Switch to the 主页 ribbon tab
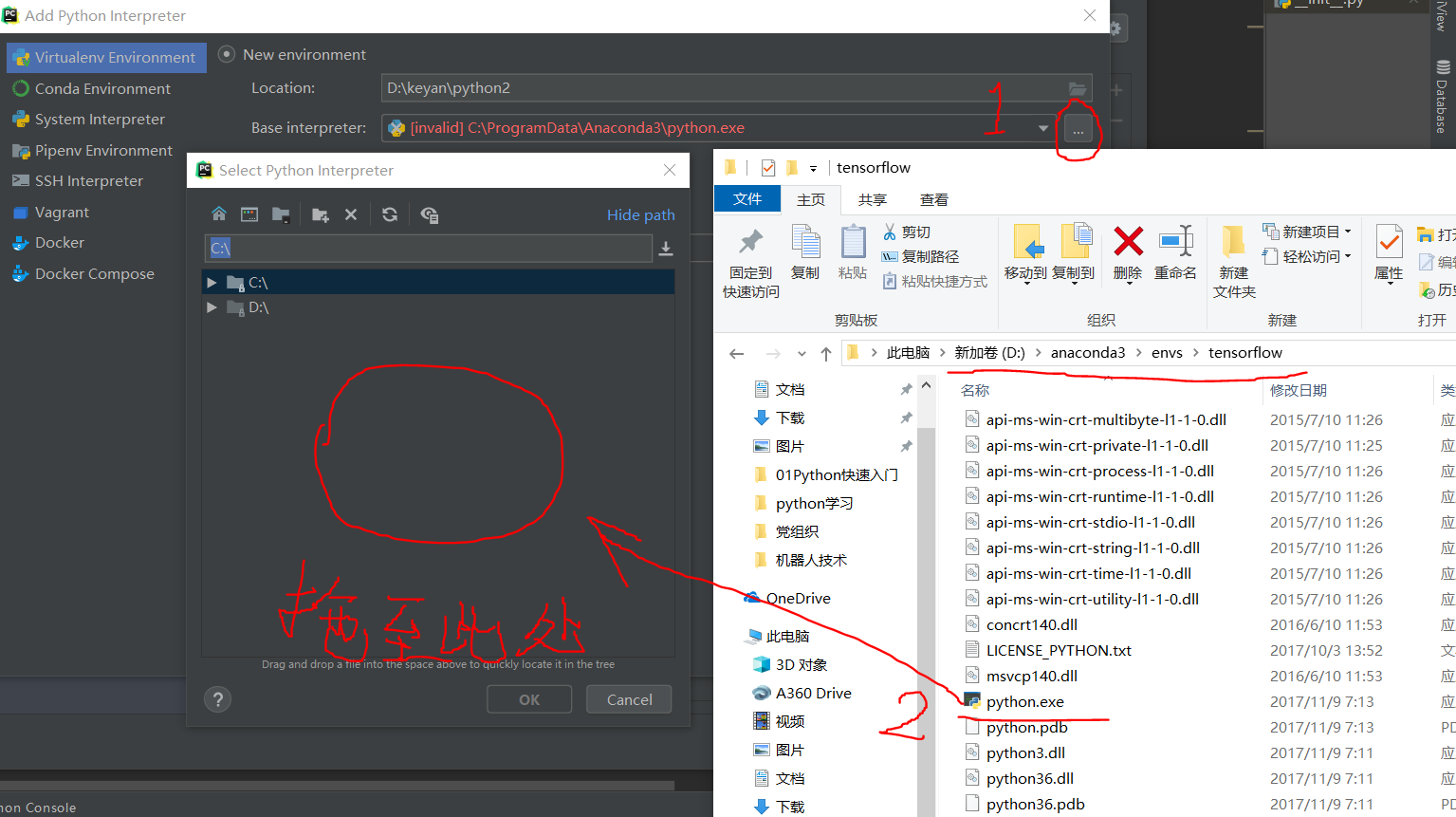Image resolution: width=1456 pixels, height=817 pixels. click(x=811, y=199)
